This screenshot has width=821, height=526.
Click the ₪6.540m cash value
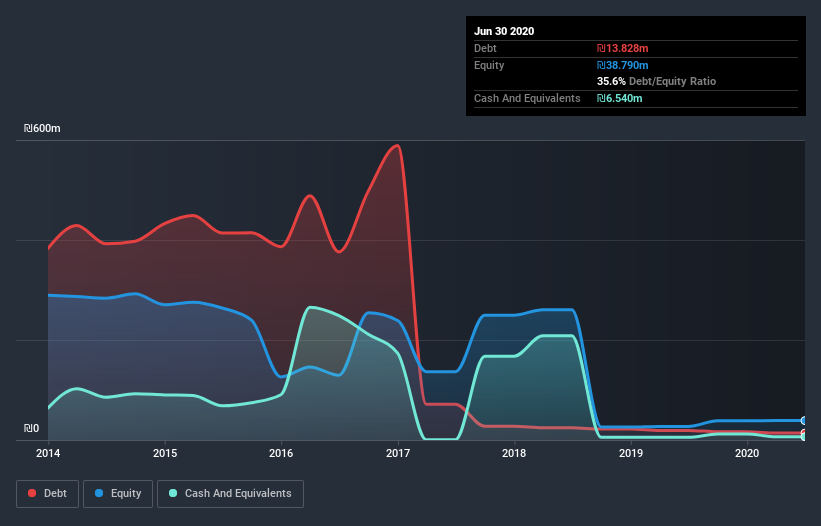click(619, 98)
